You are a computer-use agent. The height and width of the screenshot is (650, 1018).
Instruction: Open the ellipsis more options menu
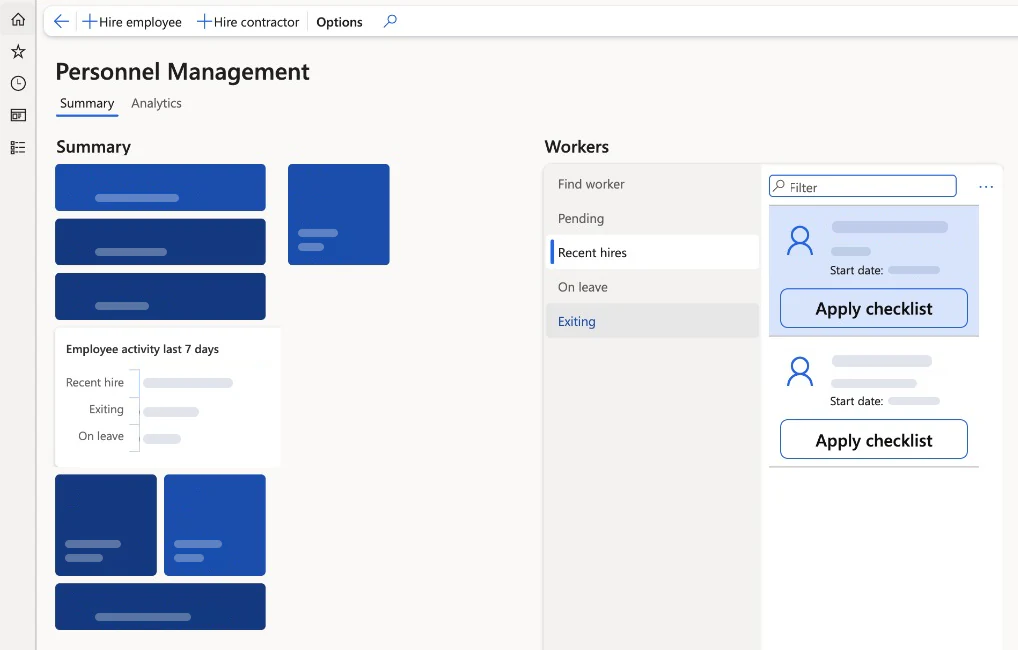(x=986, y=187)
